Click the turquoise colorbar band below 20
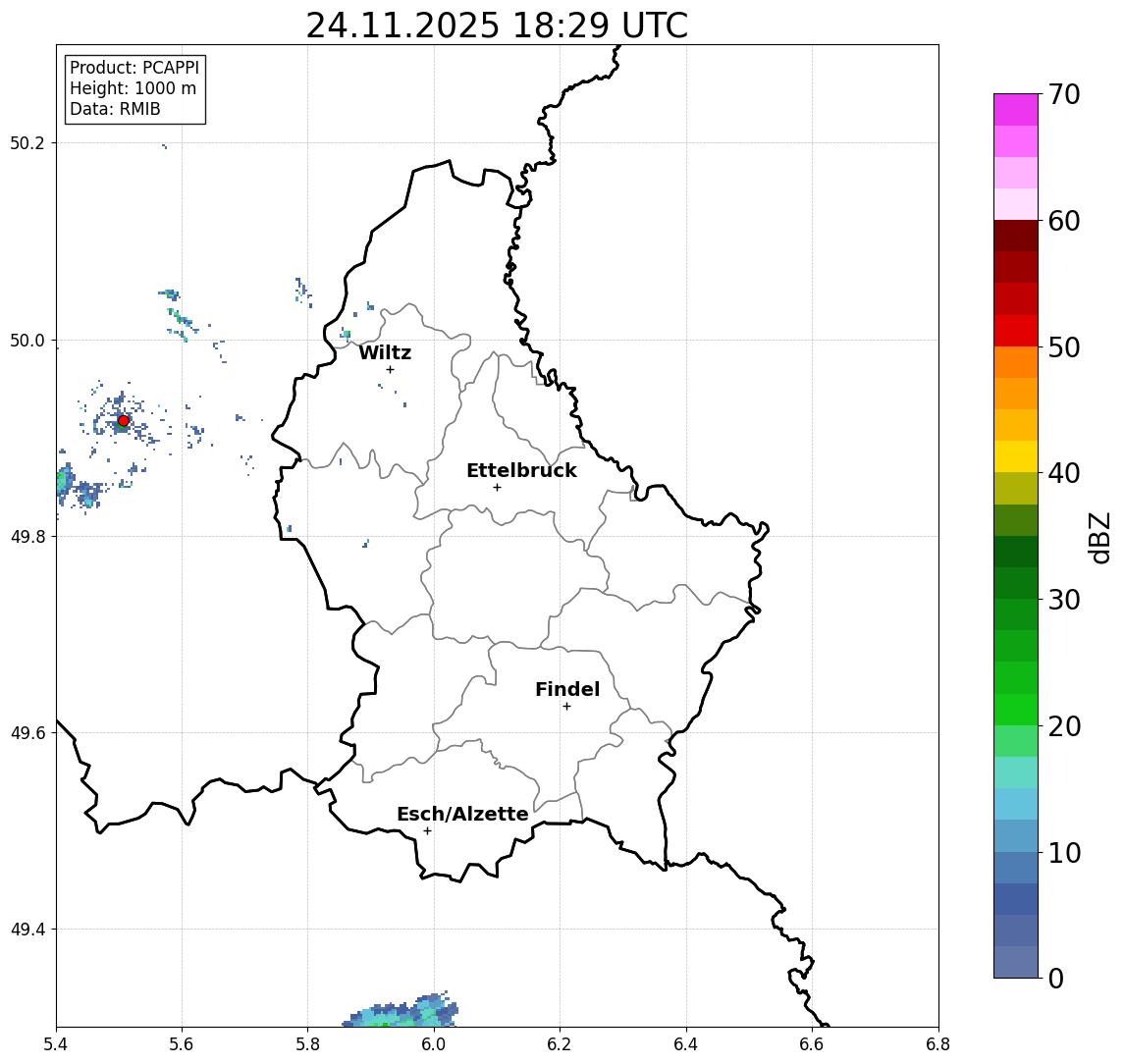The height and width of the screenshot is (1064, 1124). pos(1016,772)
